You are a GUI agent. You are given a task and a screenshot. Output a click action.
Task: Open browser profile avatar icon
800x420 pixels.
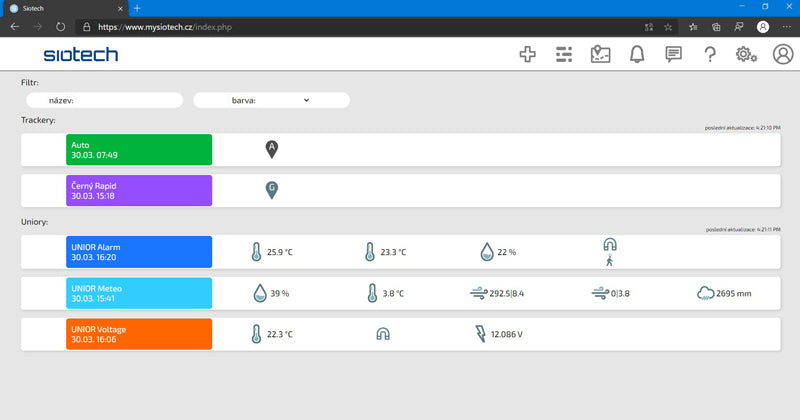click(x=763, y=27)
